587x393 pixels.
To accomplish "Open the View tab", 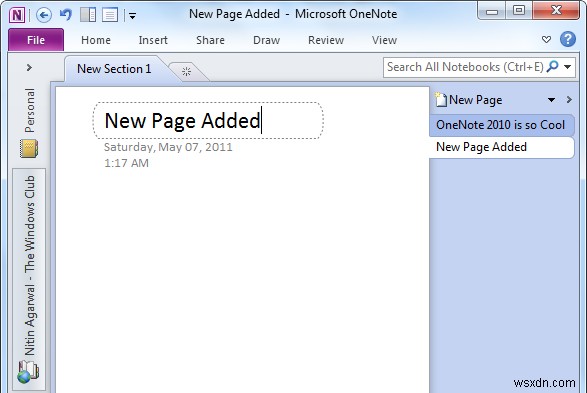I will point(384,40).
